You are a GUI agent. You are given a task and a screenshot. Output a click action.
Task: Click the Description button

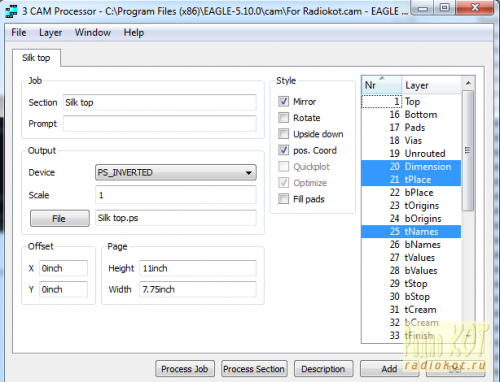click(x=323, y=369)
